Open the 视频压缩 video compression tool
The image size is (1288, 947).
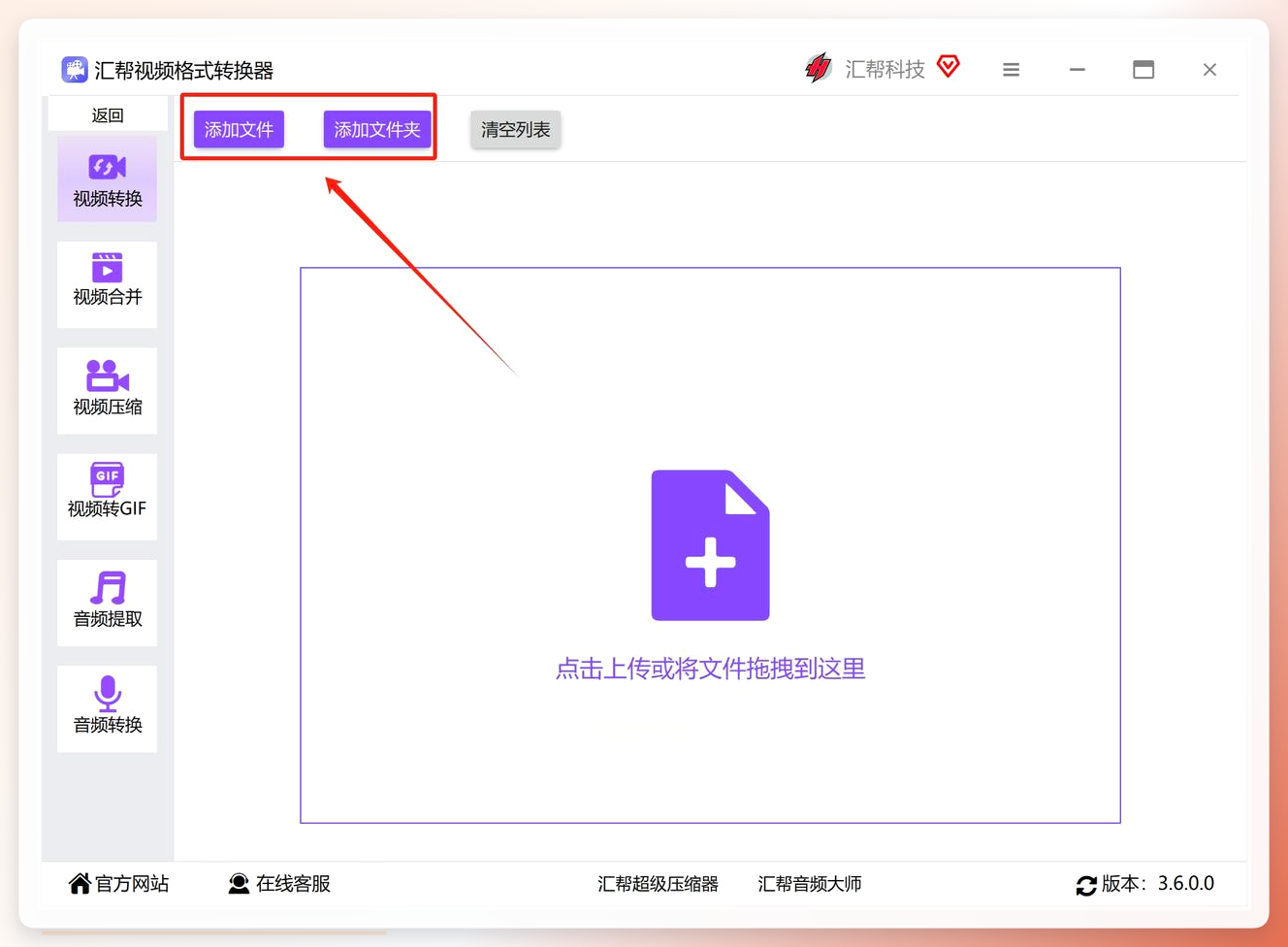pyautogui.click(x=107, y=390)
